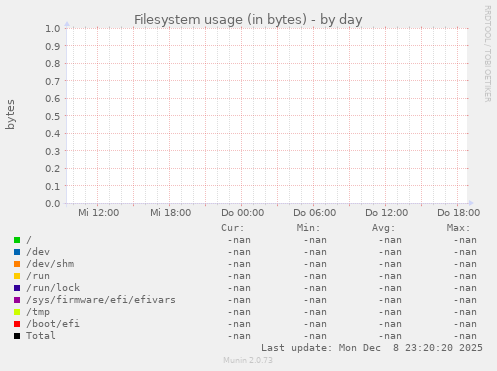Select the /boot/efi legend label
This screenshot has height=371, width=497.
click(x=53, y=324)
